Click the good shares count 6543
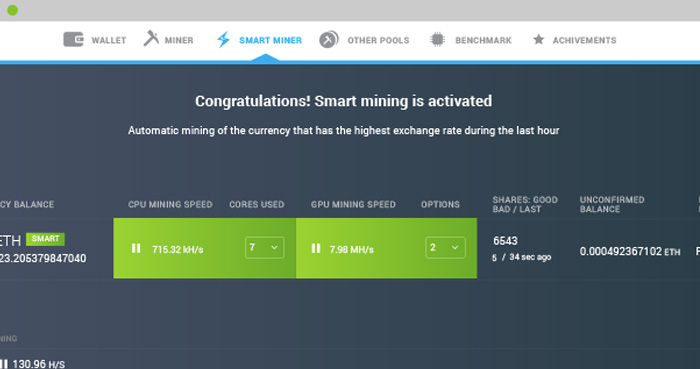Screen dimensions: 700x369 pos(505,241)
